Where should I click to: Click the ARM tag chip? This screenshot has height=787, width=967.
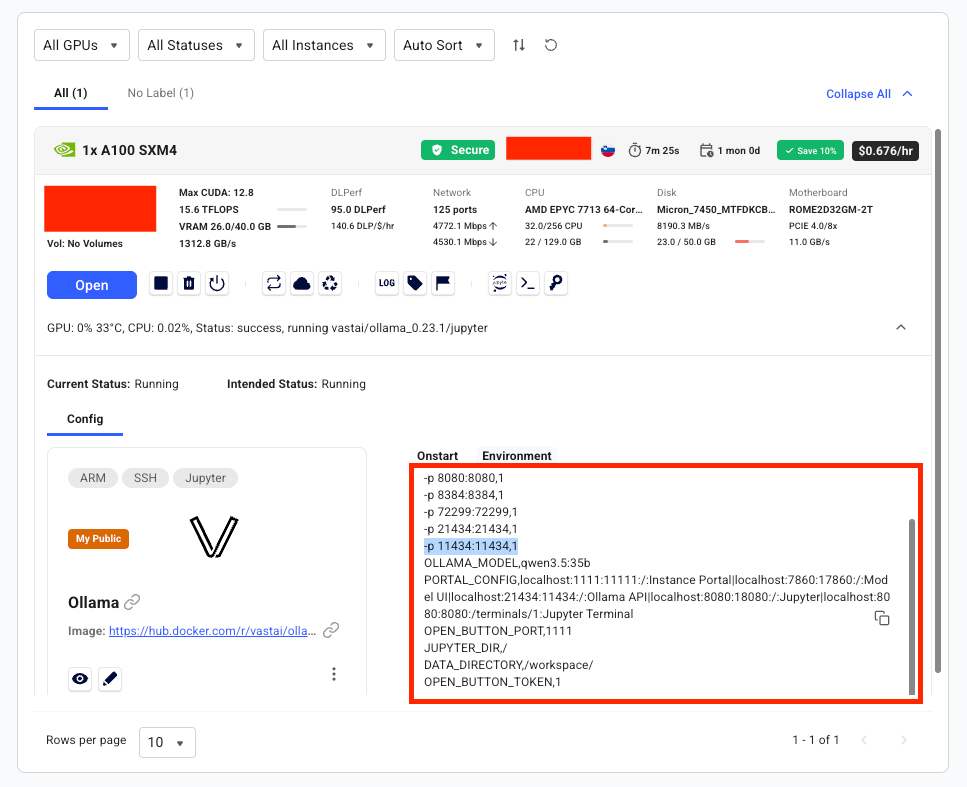coord(93,478)
